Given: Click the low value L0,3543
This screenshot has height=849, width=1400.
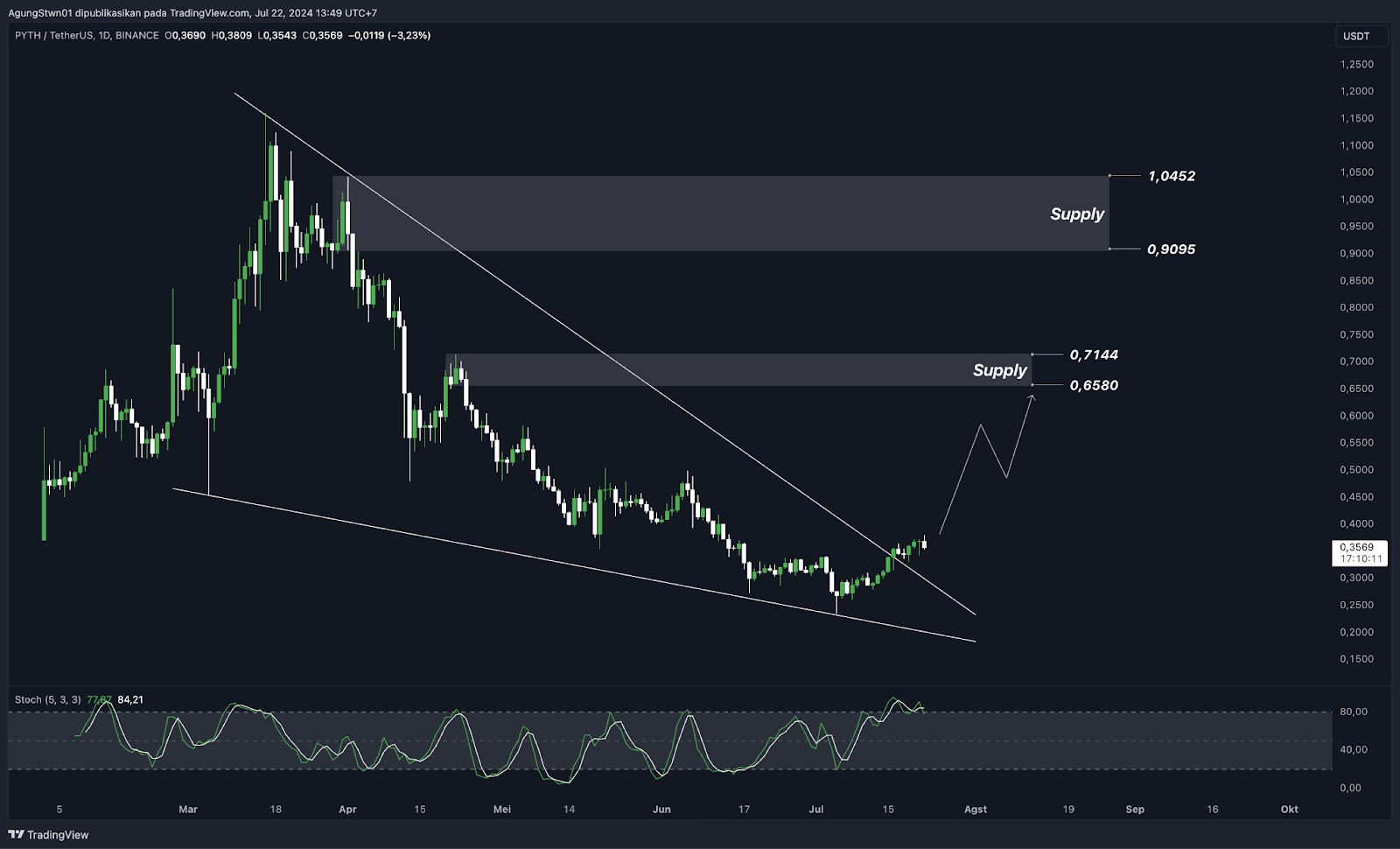Looking at the screenshot, I should click(x=277, y=36).
